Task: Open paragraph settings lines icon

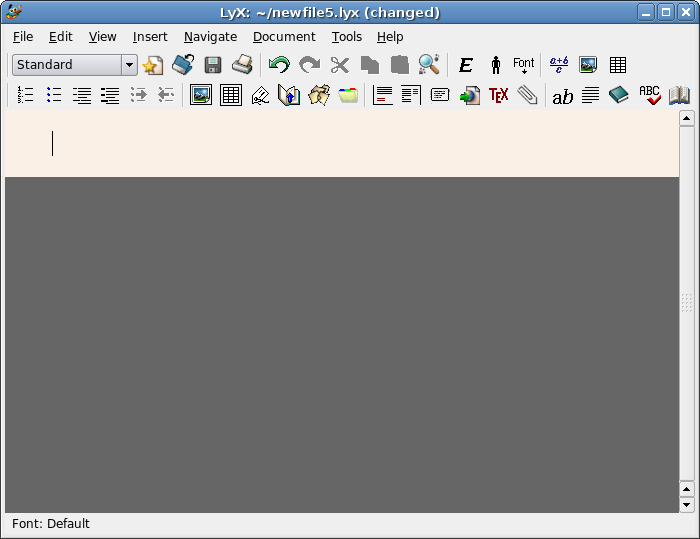Action: (x=590, y=95)
